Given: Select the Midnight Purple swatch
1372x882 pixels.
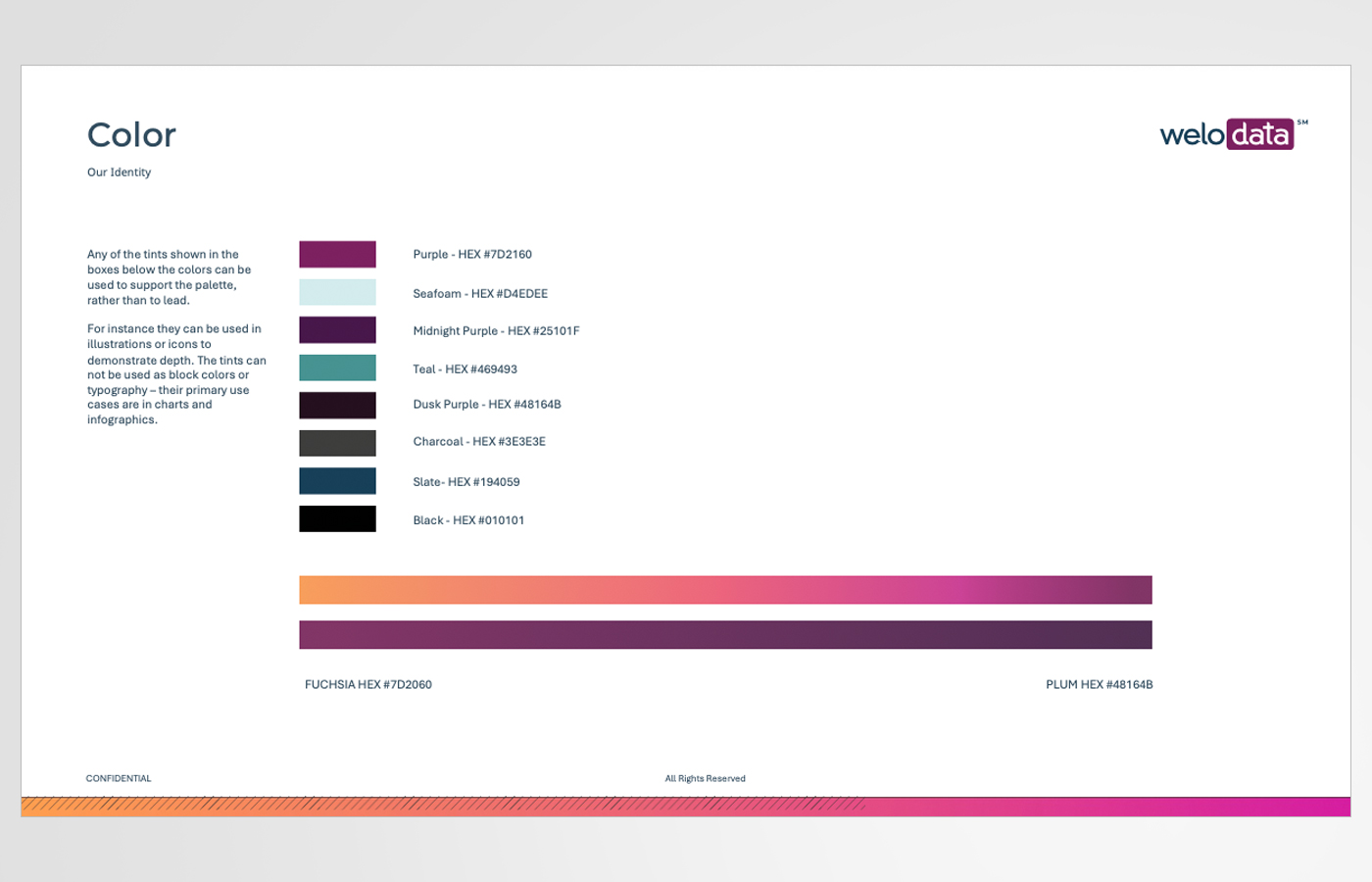Looking at the screenshot, I should (x=337, y=330).
